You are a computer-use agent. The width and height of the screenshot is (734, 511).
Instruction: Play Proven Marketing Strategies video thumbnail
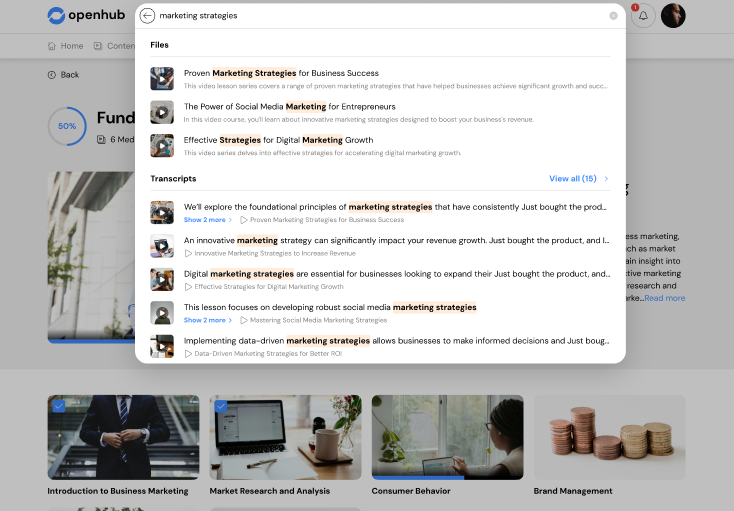[162, 79]
